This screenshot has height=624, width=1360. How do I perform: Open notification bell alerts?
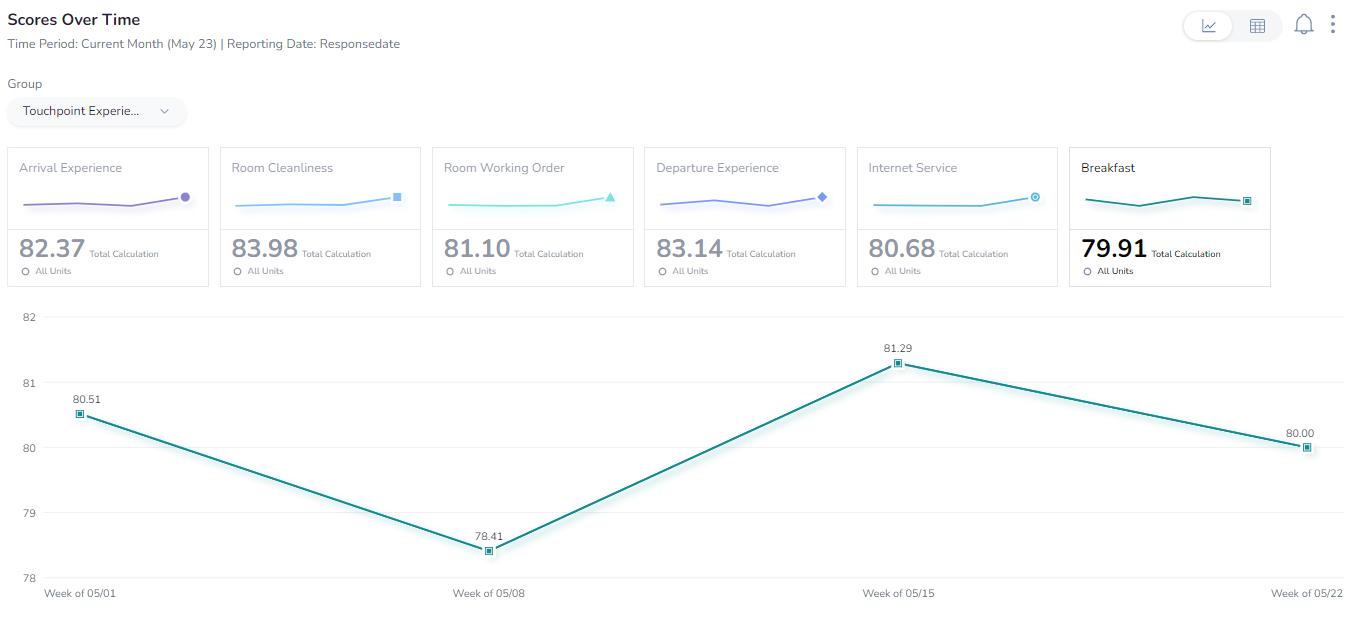[1303, 25]
